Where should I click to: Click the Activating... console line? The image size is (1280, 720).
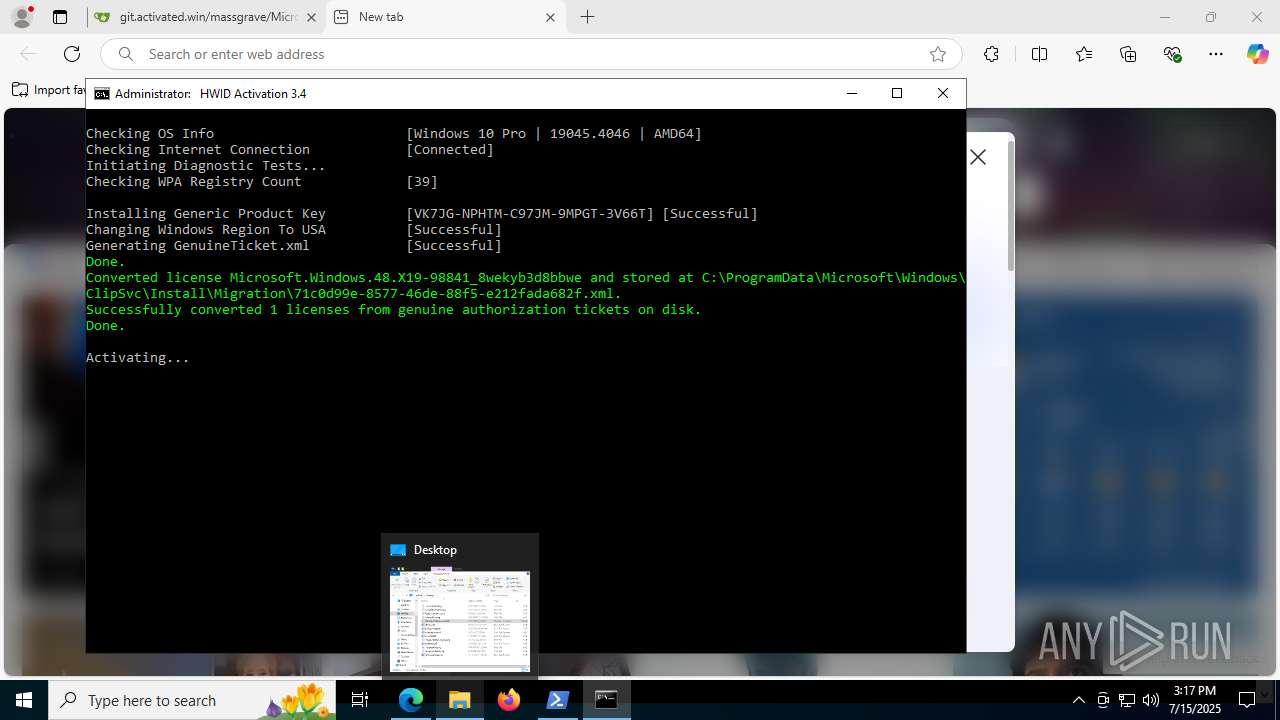click(x=138, y=357)
